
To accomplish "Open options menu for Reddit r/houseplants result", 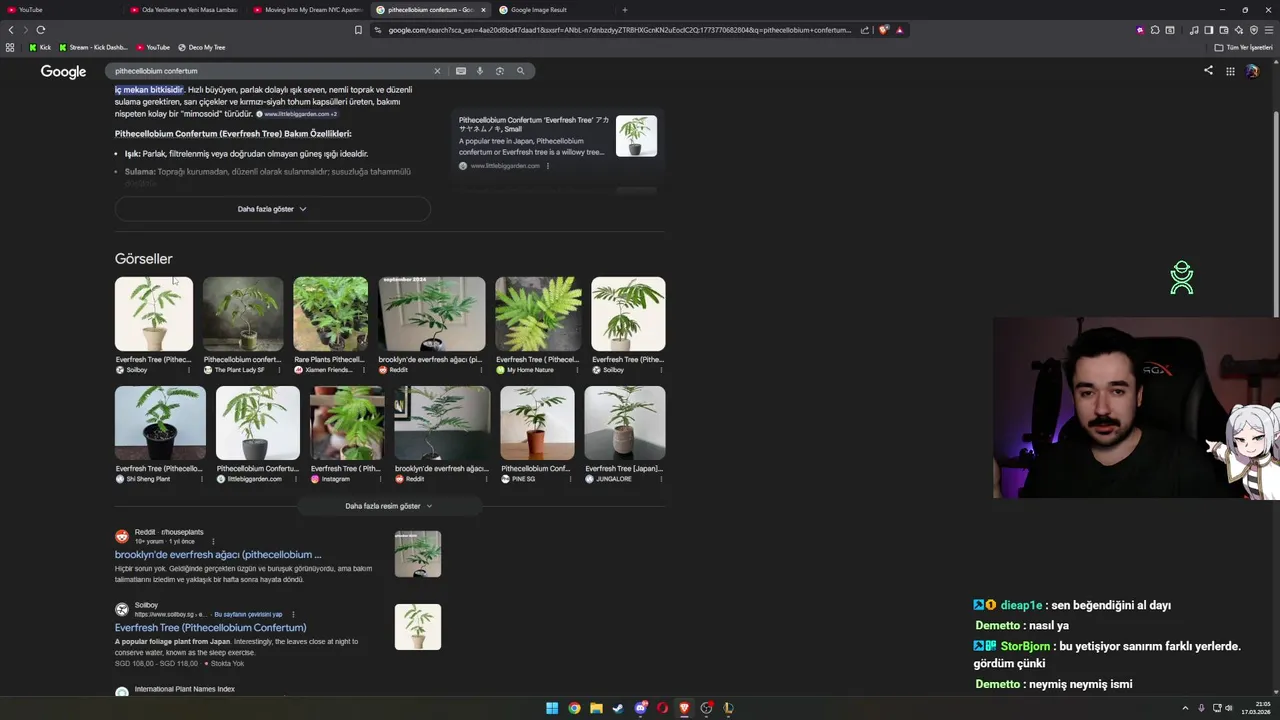I will [213, 541].
